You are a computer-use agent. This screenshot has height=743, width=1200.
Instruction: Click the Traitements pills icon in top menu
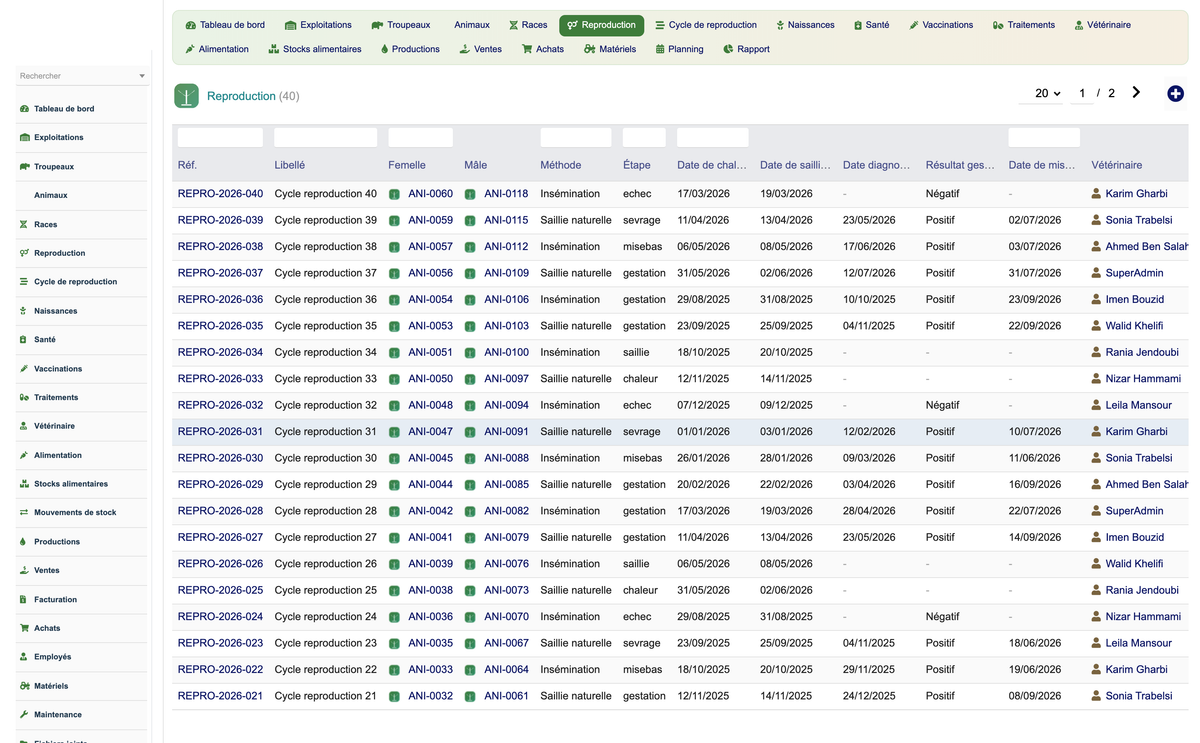tap(998, 25)
